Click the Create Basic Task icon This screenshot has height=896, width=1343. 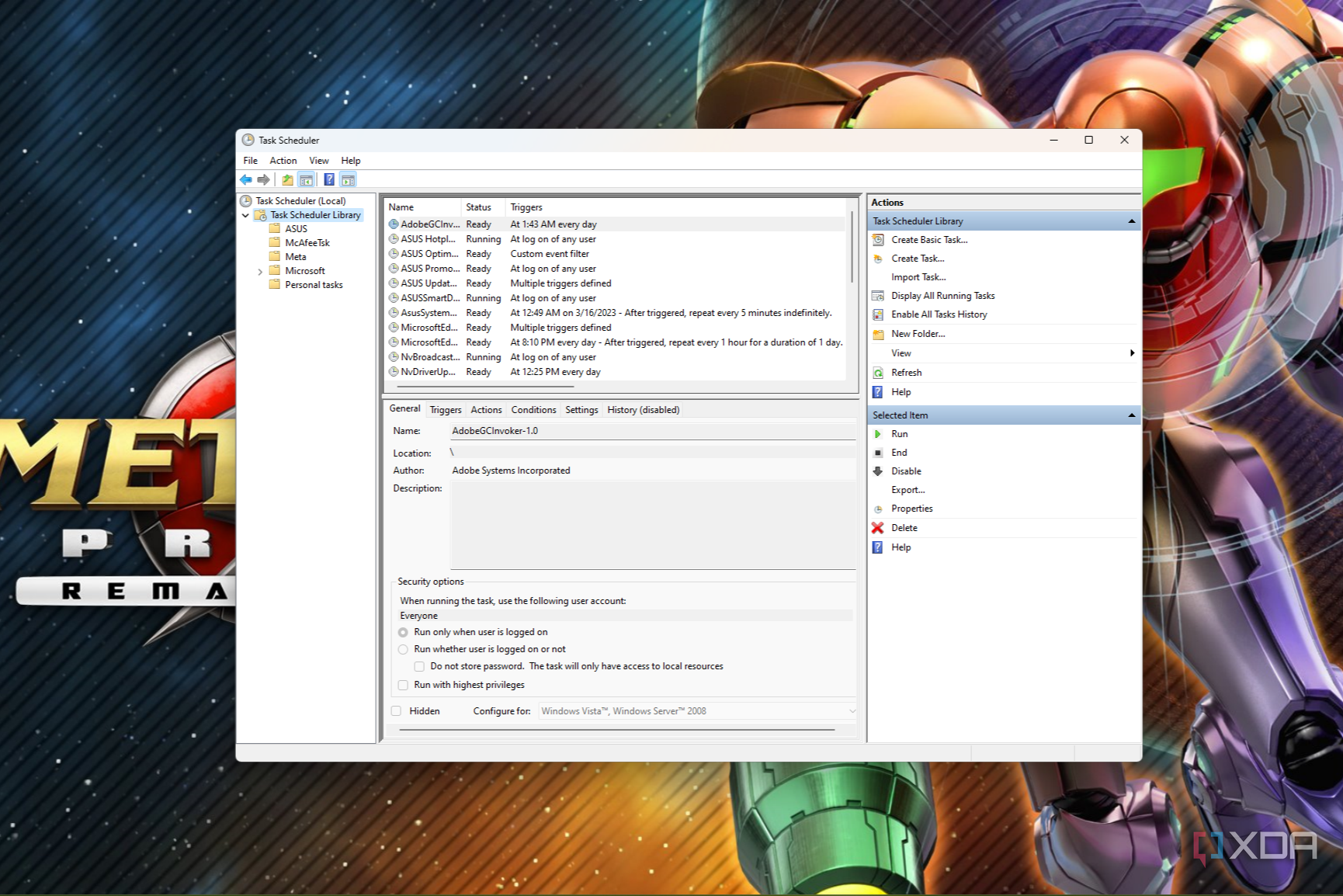(x=878, y=239)
